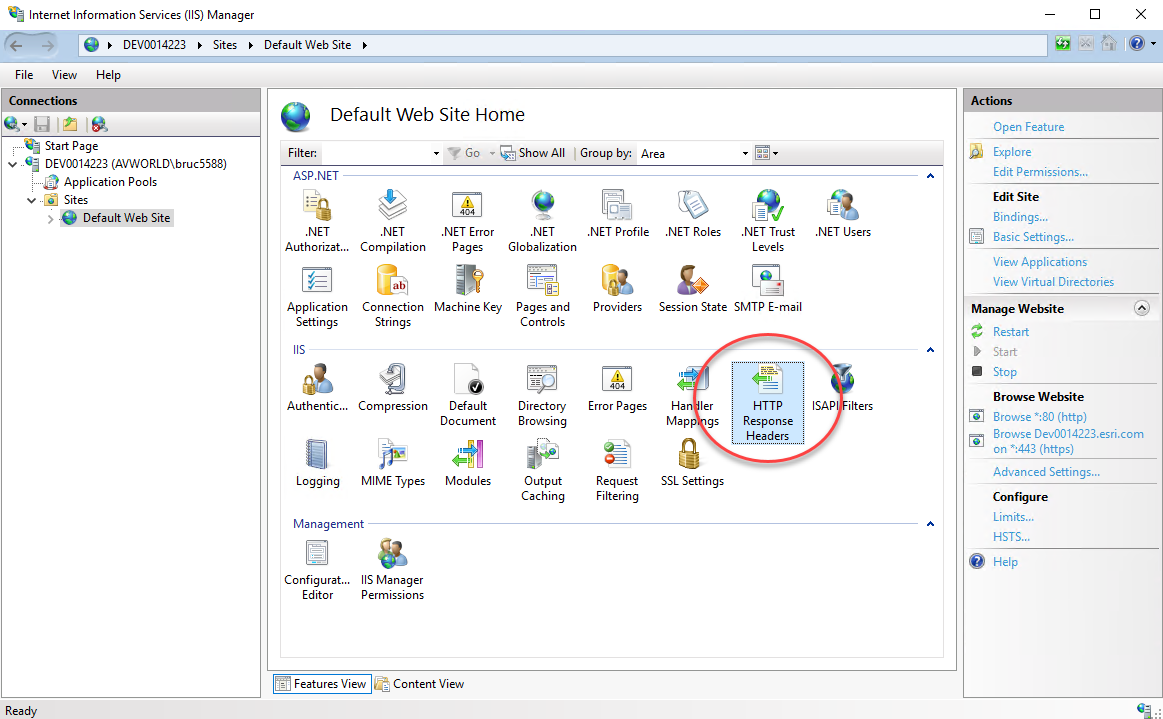This screenshot has height=719, width=1163.
Task: Click Browse *:80 (http) link
Action: pyautogui.click(x=1039, y=416)
